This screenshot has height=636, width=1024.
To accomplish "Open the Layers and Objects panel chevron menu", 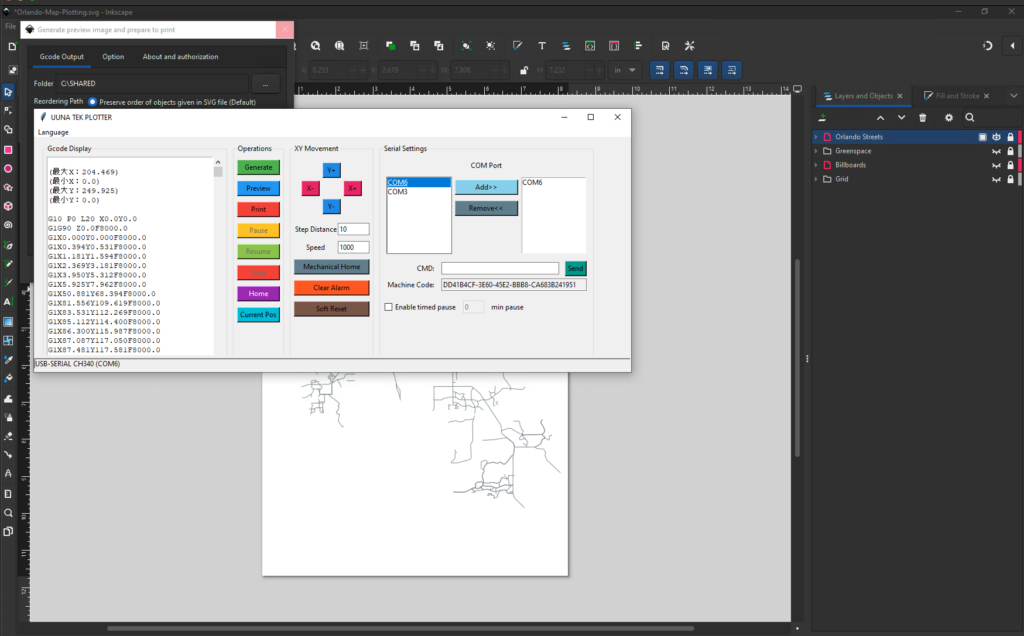I will (1013, 96).
